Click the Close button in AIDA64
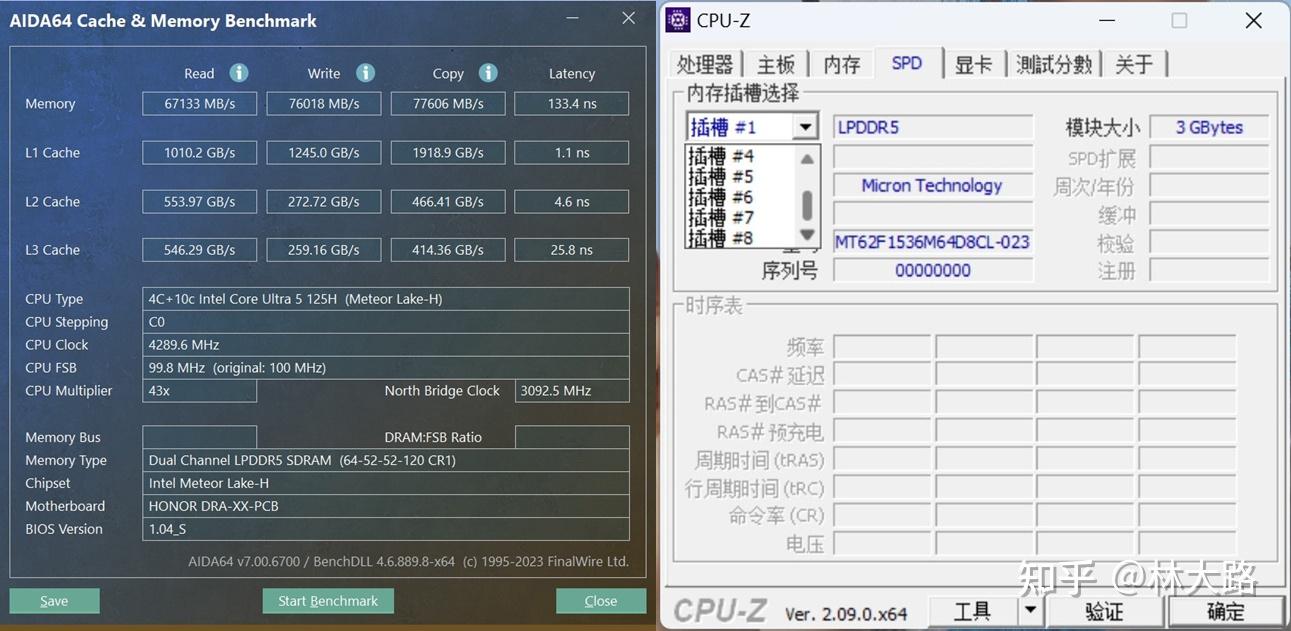Image resolution: width=1291 pixels, height=631 pixels. pos(600,601)
